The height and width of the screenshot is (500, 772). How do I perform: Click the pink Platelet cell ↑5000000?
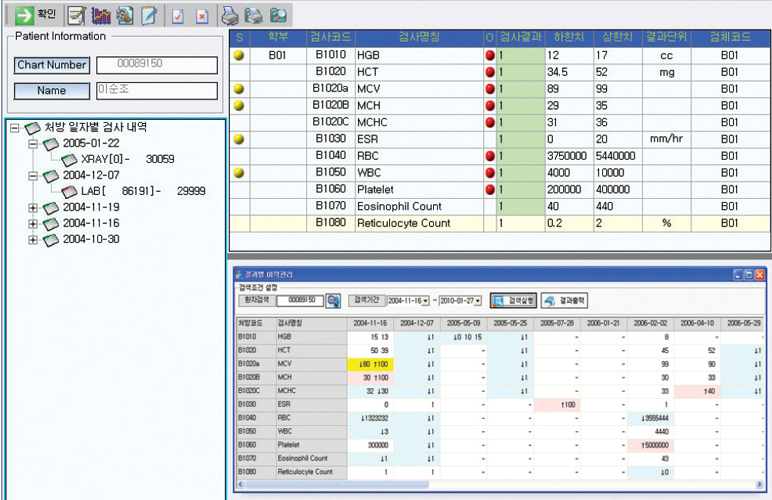[x=650, y=445]
